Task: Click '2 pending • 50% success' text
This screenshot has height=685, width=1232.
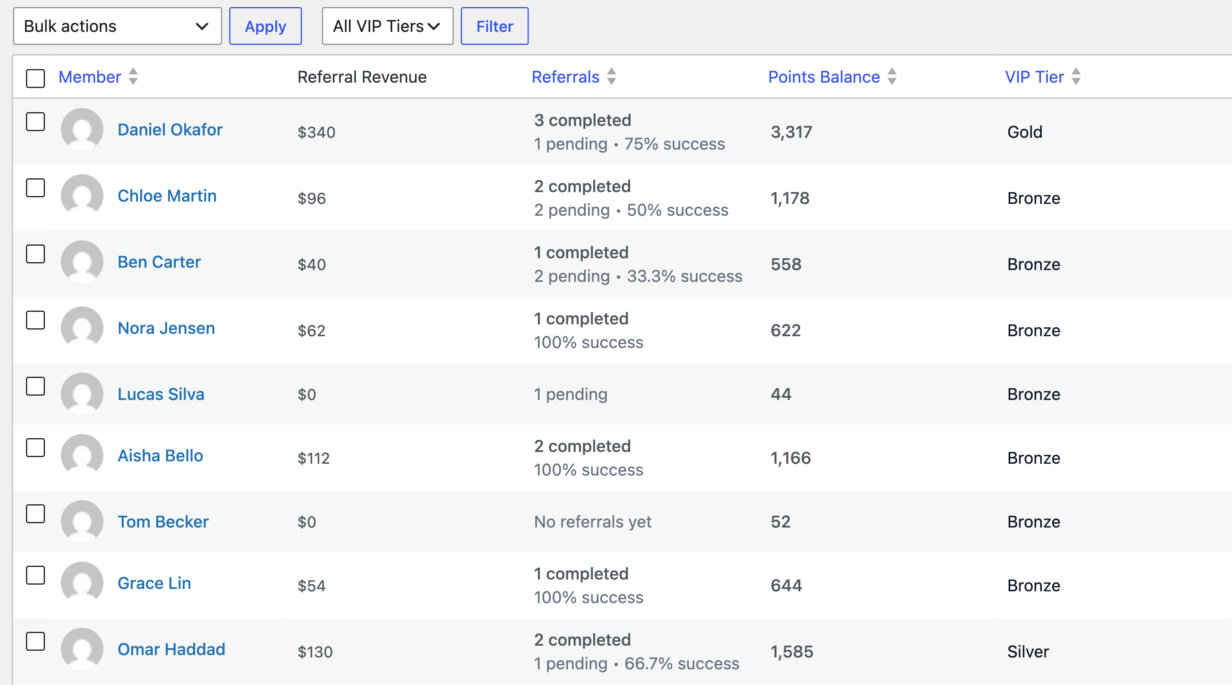Action: coord(631,210)
